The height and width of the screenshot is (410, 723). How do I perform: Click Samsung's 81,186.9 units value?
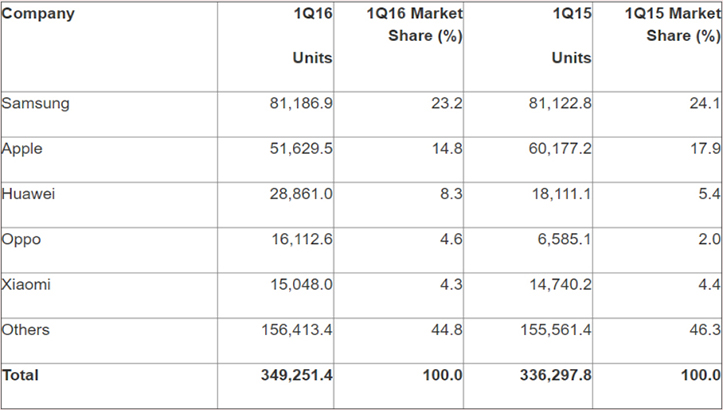click(301, 103)
